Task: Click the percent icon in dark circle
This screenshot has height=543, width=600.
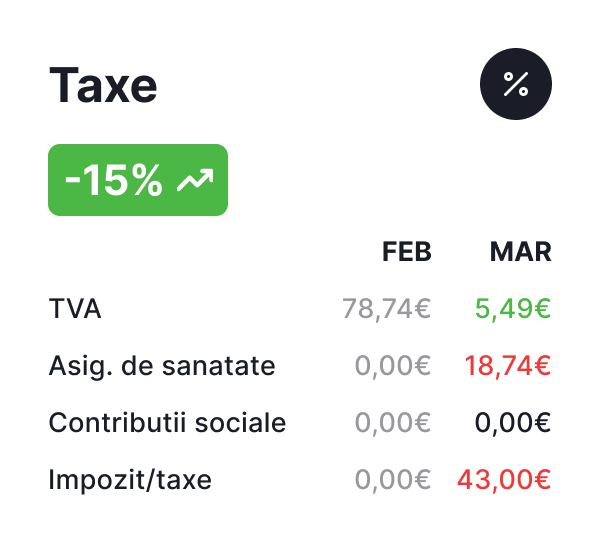Action: click(516, 84)
